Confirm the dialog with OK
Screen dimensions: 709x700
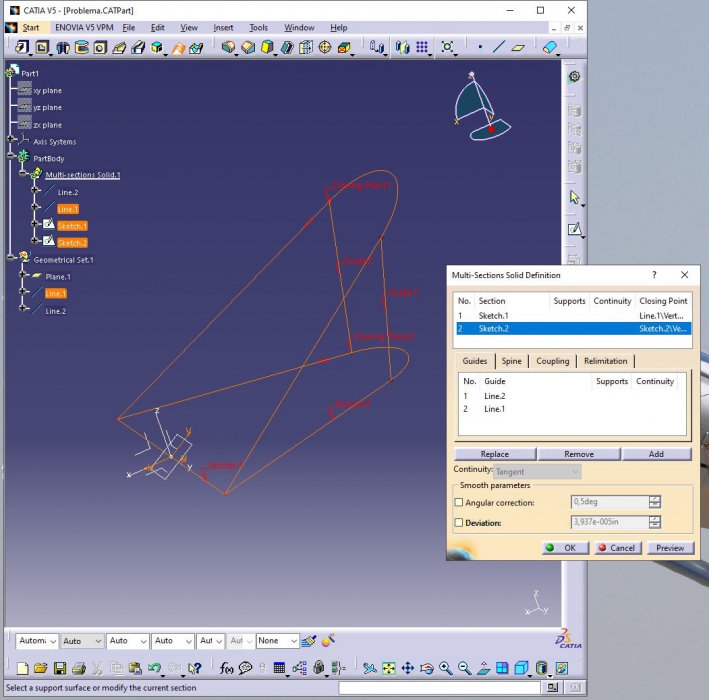pos(565,548)
